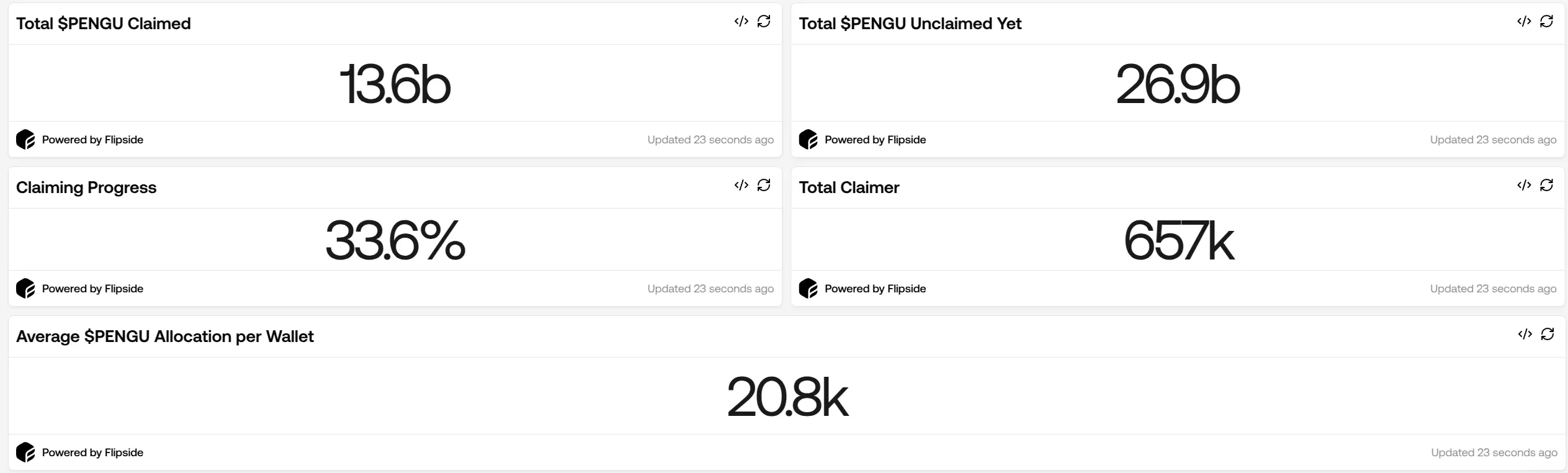Refresh Average $PENGU Allocation per Wallet card
This screenshot has height=473, width=1568.
pos(1548,335)
